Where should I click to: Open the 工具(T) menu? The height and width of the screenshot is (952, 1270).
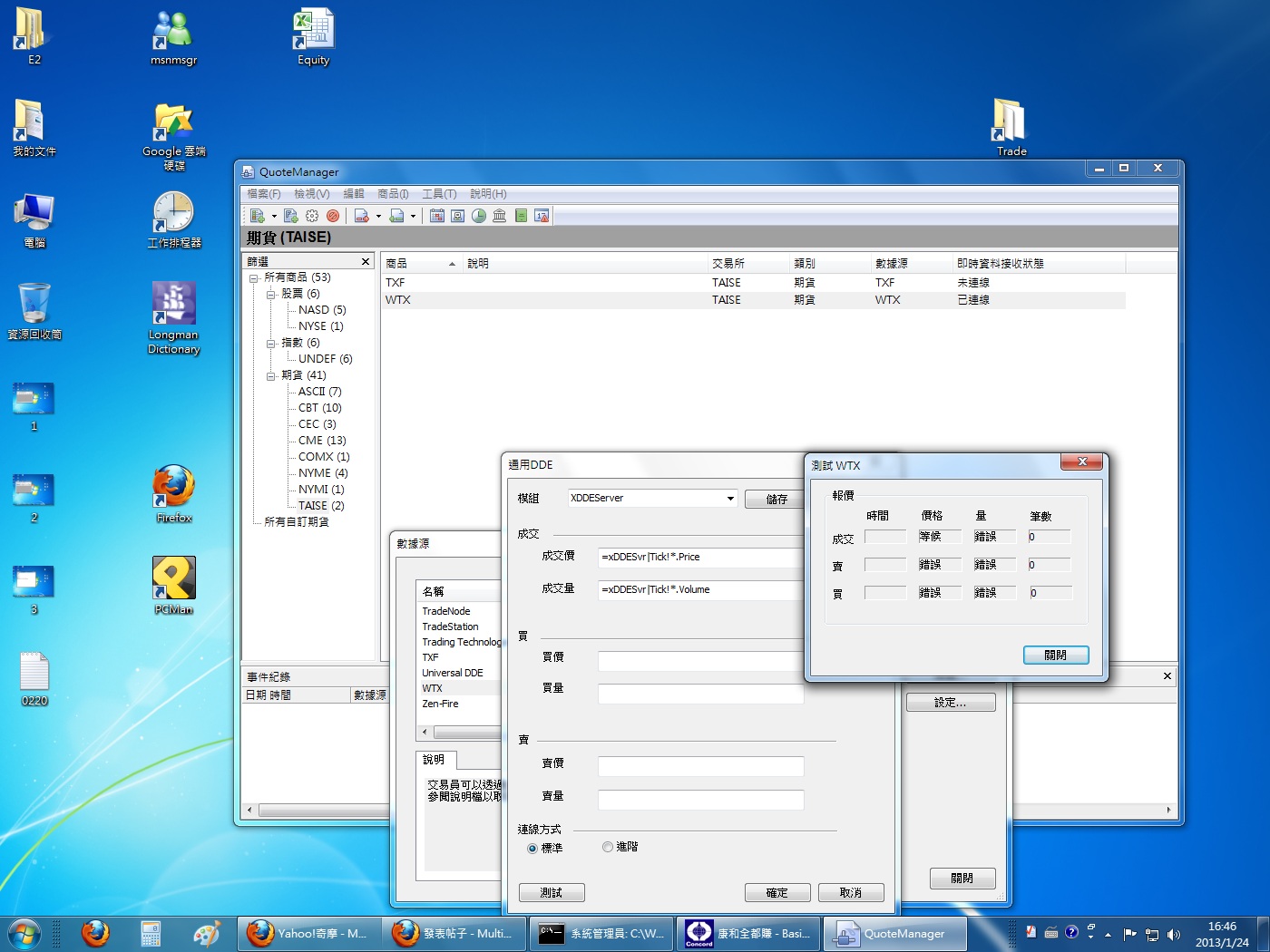(x=439, y=194)
